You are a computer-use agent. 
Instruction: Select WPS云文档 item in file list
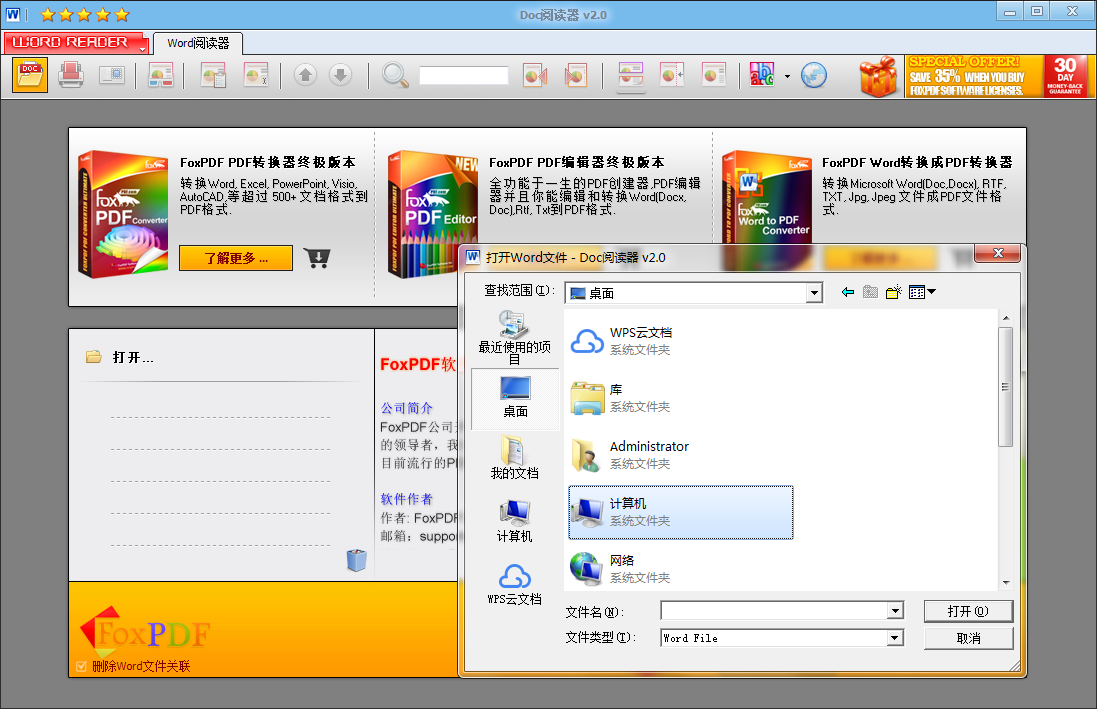coord(680,341)
